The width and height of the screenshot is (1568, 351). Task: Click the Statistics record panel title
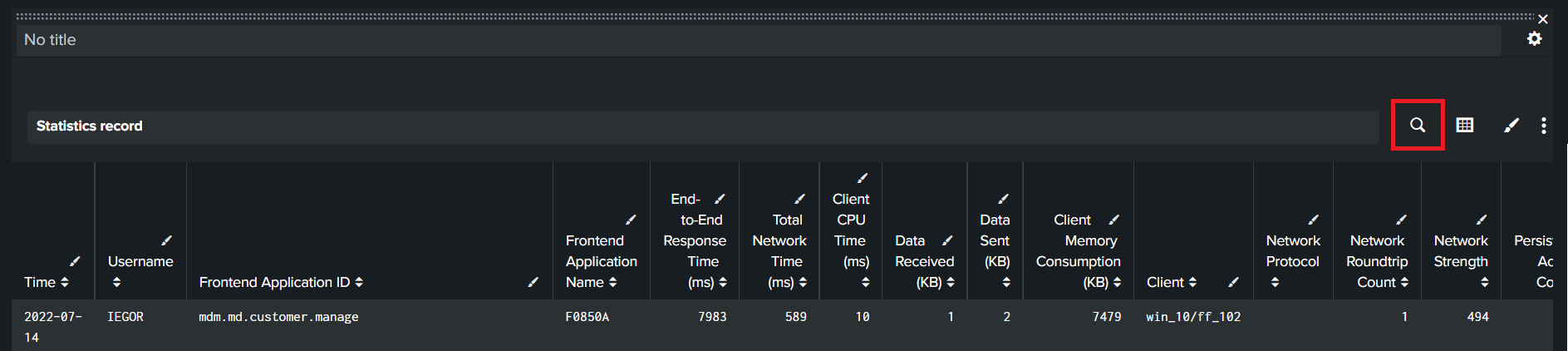point(90,126)
